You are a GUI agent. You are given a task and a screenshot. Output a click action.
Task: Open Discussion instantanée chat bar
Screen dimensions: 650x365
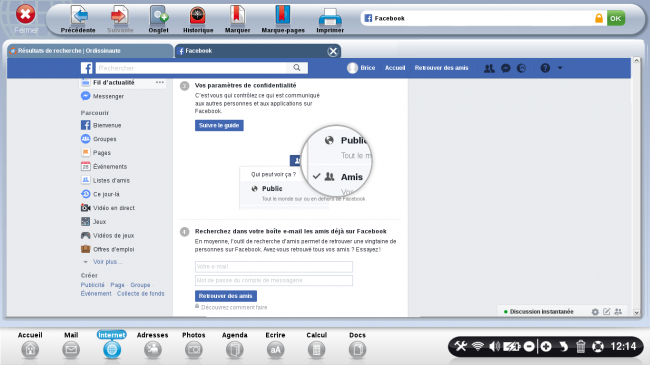(541, 311)
